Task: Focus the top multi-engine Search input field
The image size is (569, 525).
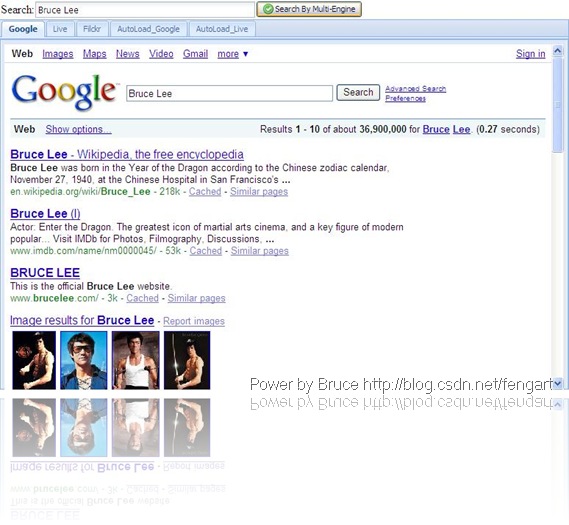Action: click(x=145, y=10)
